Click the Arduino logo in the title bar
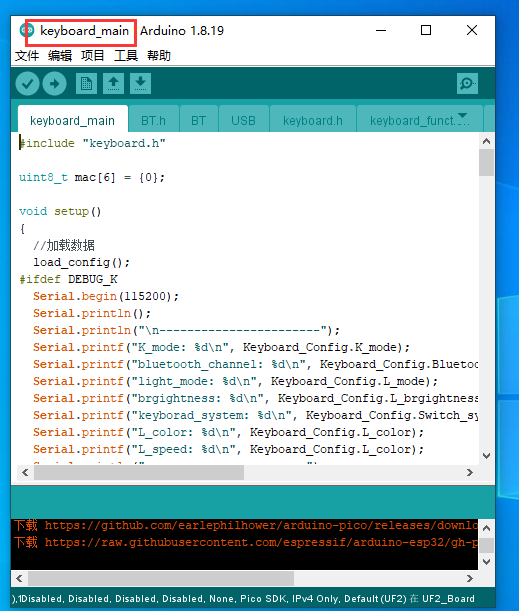Image resolution: width=519 pixels, height=611 pixels. point(27,30)
